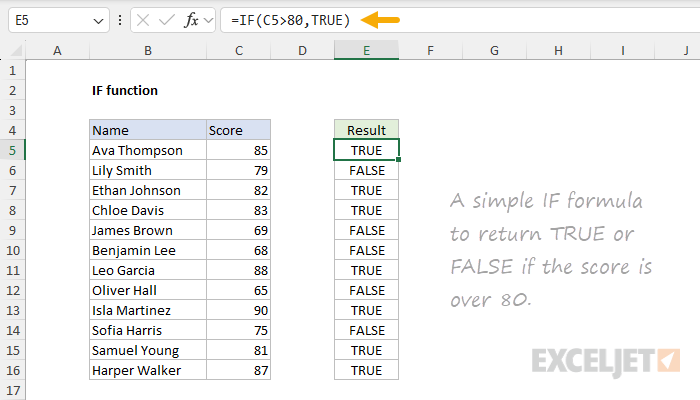This screenshot has width=700, height=400.
Task: Select column G header
Action: [494, 50]
